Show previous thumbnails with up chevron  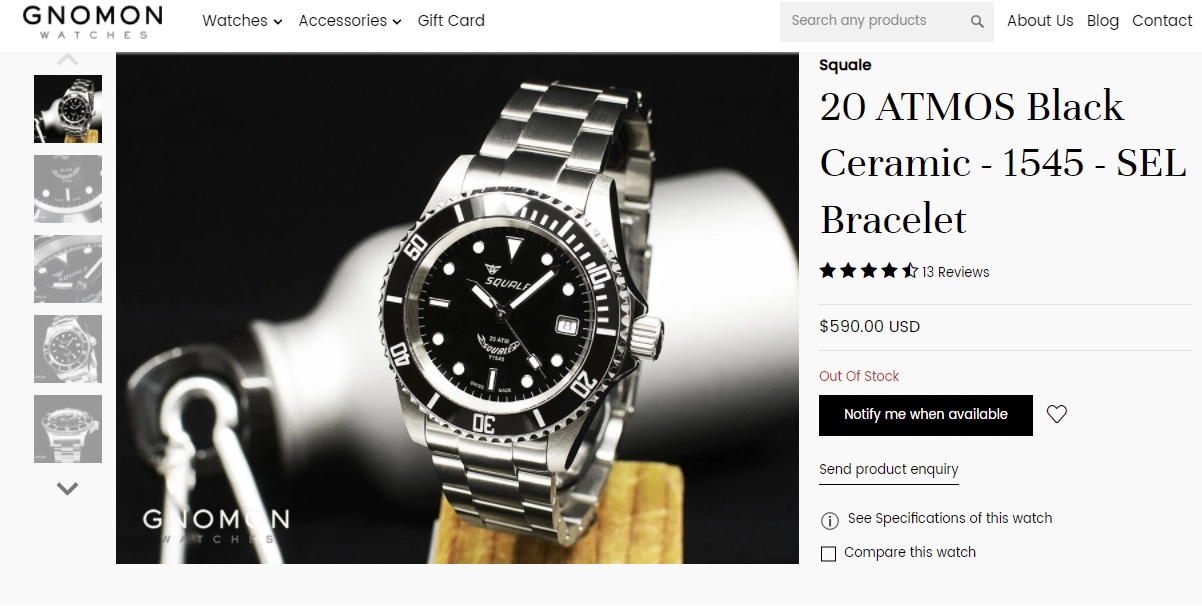67,60
